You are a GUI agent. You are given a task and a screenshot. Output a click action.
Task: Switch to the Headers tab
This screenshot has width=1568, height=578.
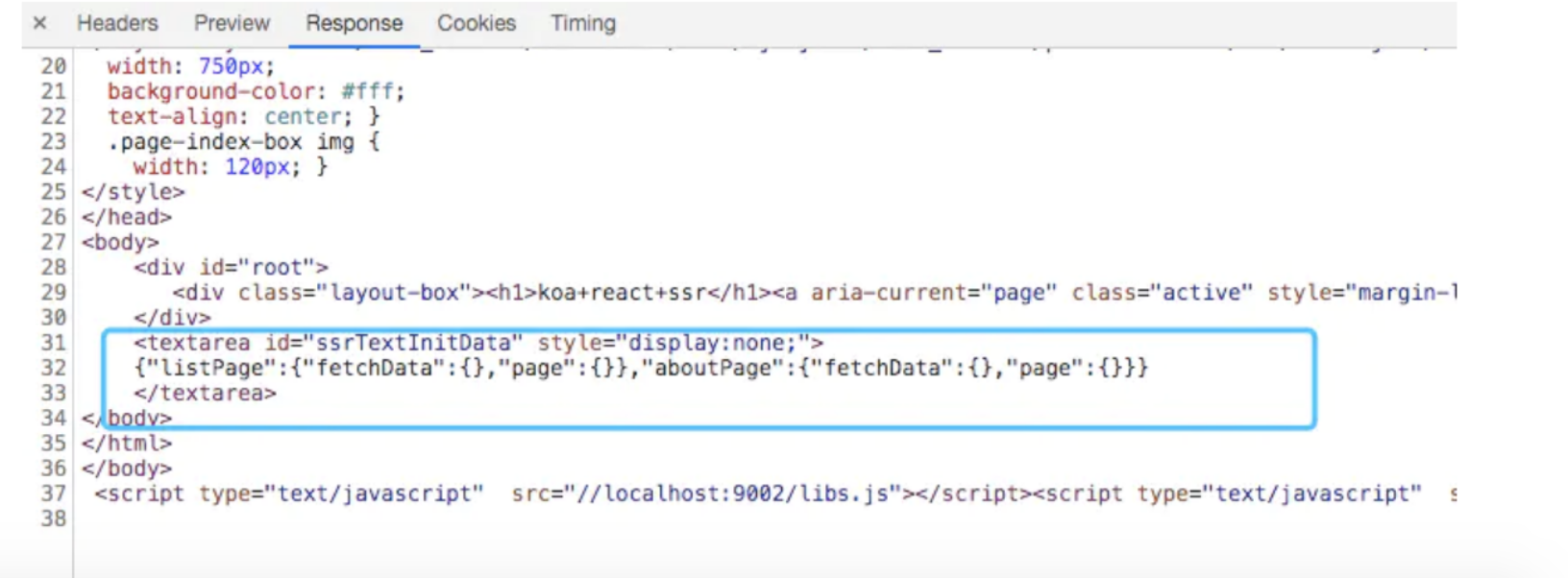coord(117,23)
